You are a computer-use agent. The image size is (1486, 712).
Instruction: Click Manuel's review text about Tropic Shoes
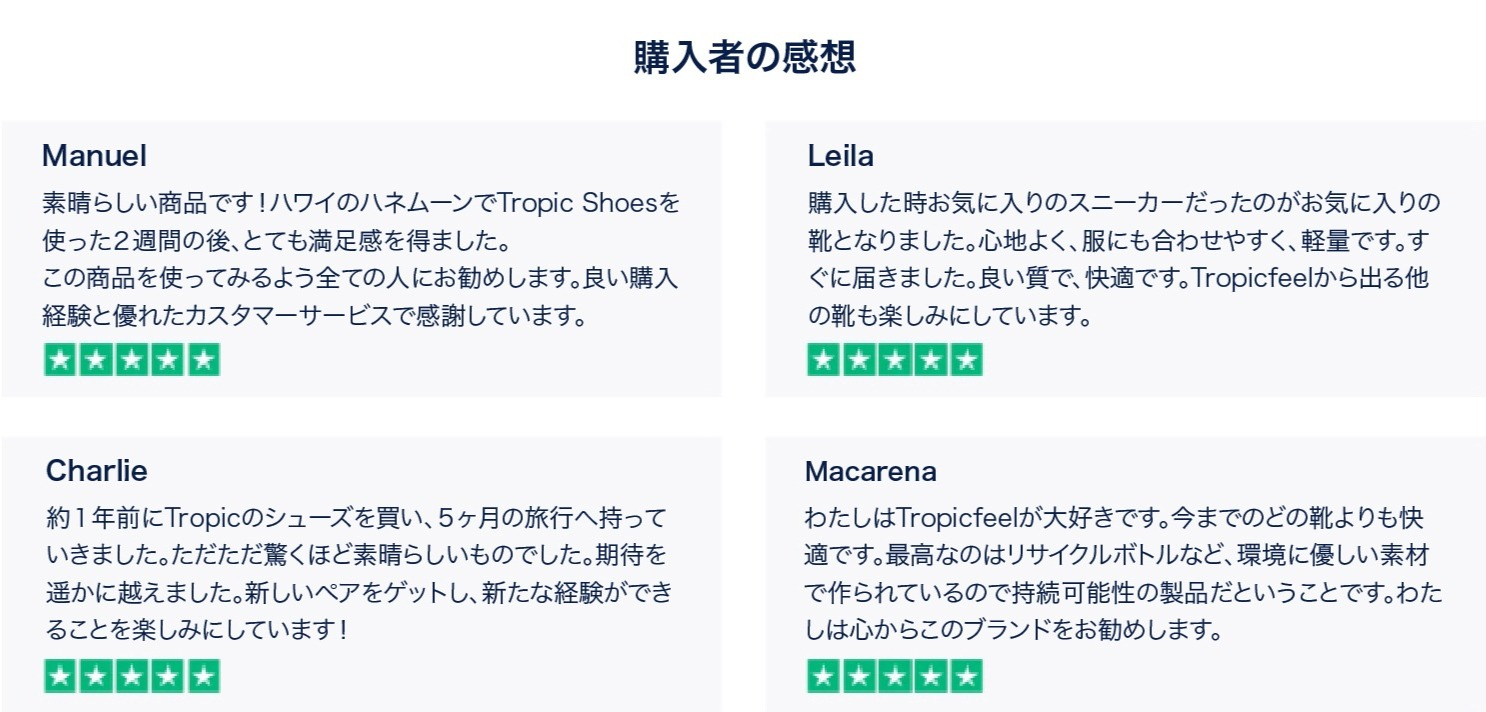(x=360, y=260)
